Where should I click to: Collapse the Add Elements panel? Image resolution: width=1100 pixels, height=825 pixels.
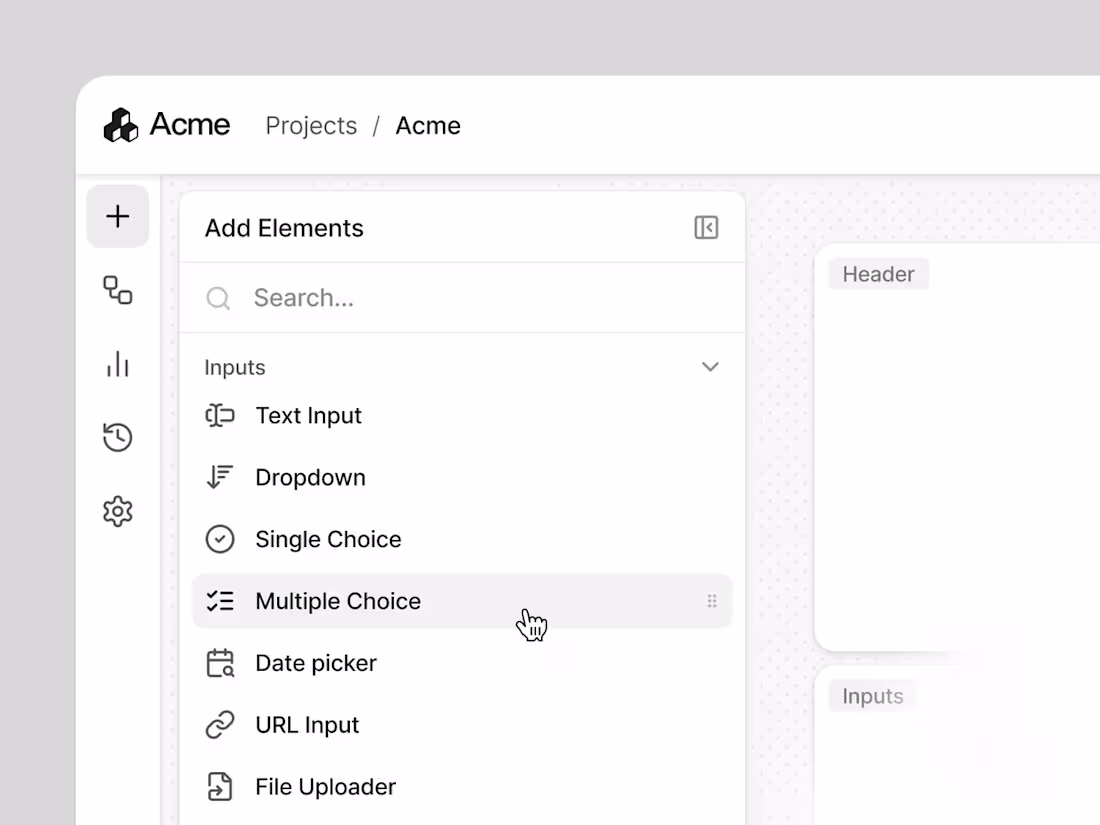click(706, 228)
